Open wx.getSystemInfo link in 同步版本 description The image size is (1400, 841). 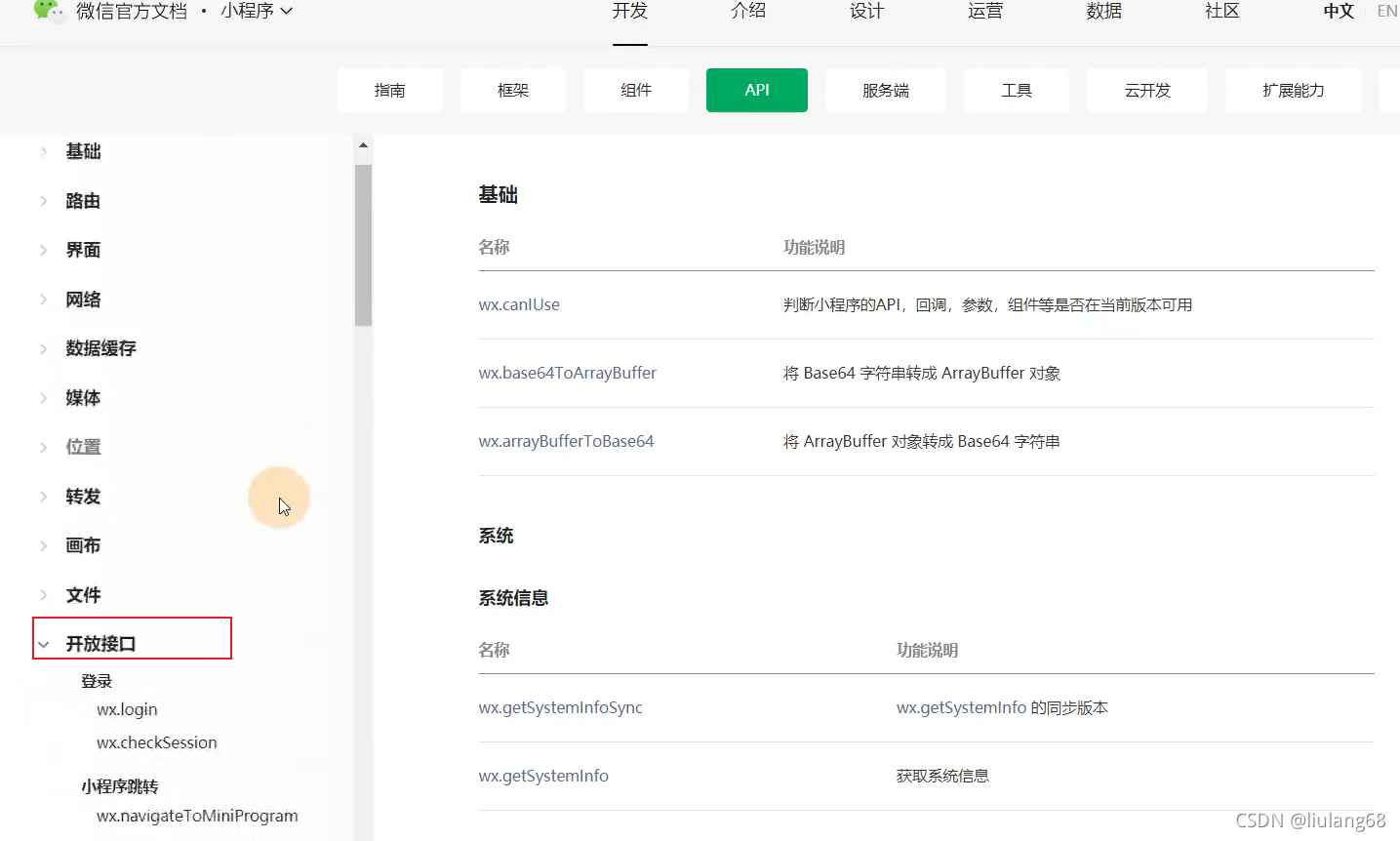point(961,707)
